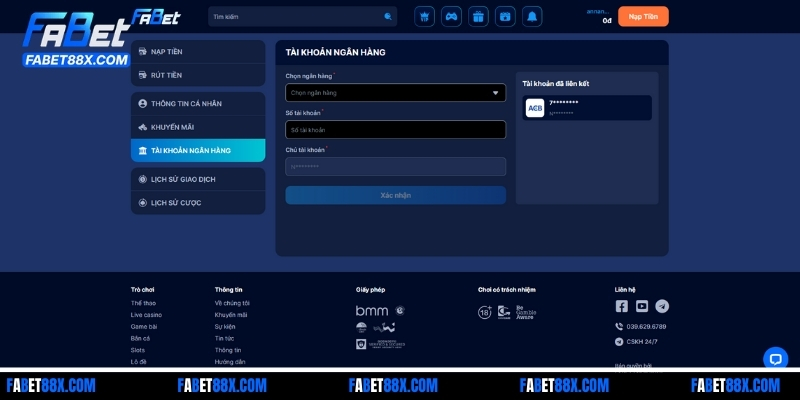Viewport: 800px width, 400px height.
Task: Open KHUYẾN MÃI sidebar item
Action: tap(198, 127)
